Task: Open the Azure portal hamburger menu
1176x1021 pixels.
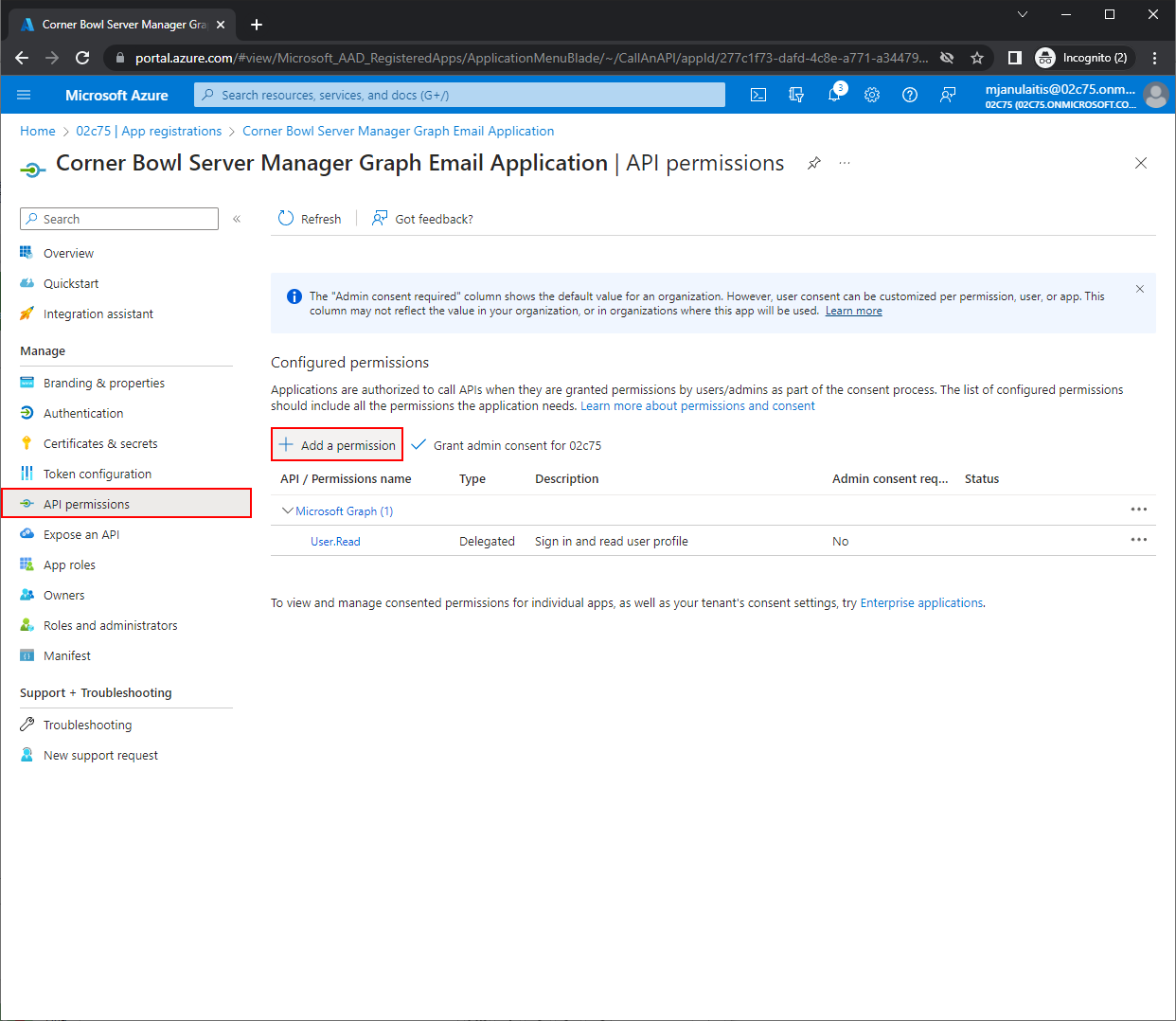Action: 25,95
